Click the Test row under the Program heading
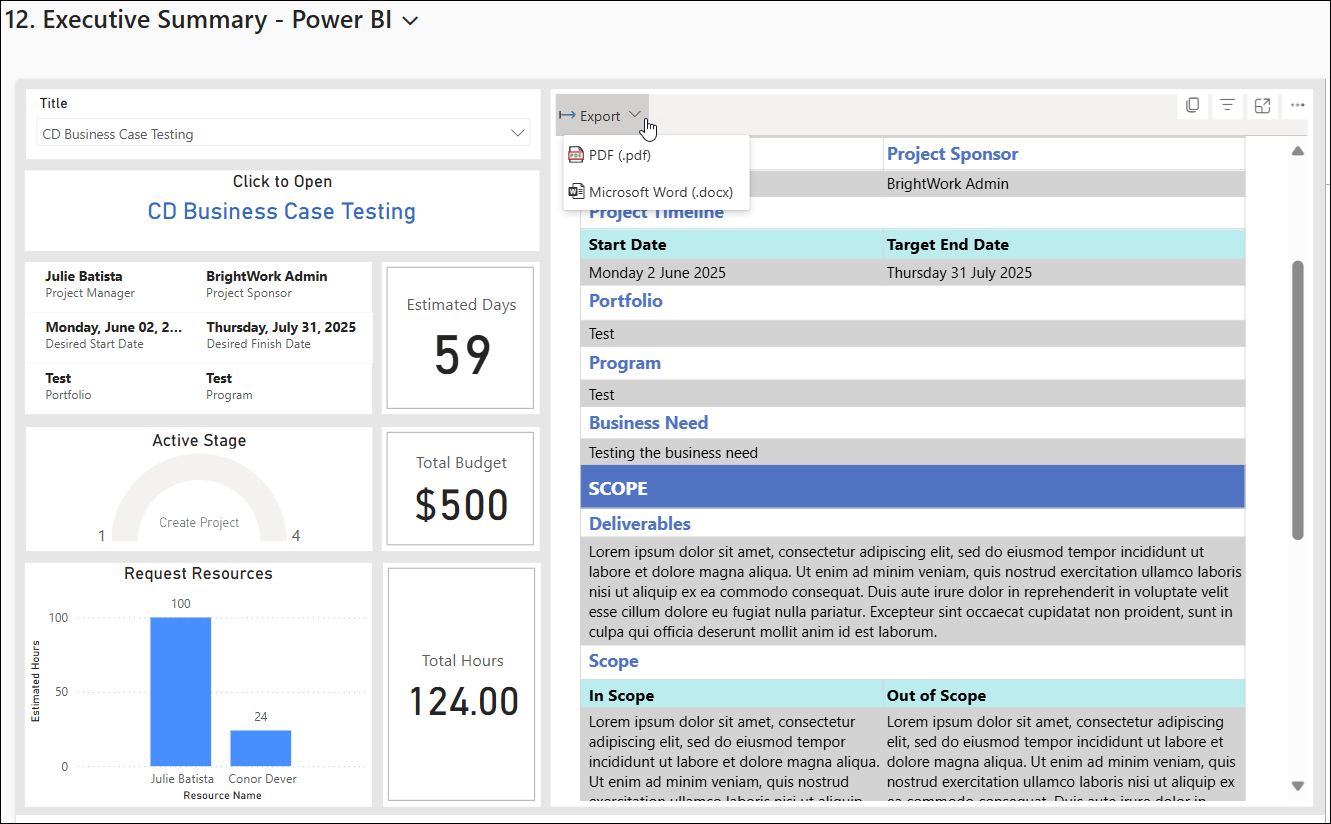Screen dimensions: 1331x824 pyautogui.click(x=912, y=394)
